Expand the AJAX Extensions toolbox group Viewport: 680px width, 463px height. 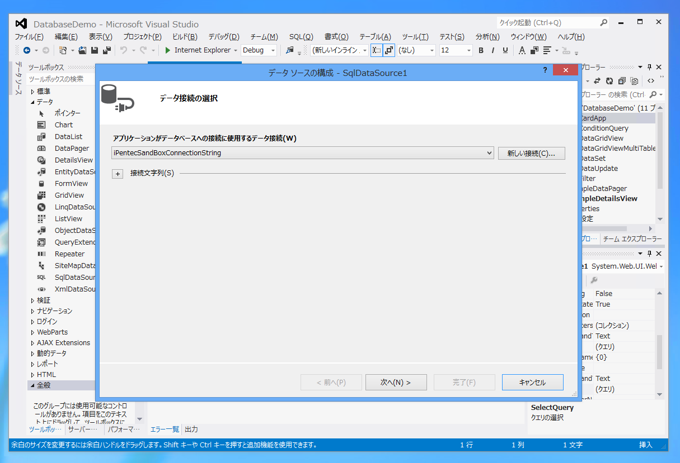coord(33,342)
